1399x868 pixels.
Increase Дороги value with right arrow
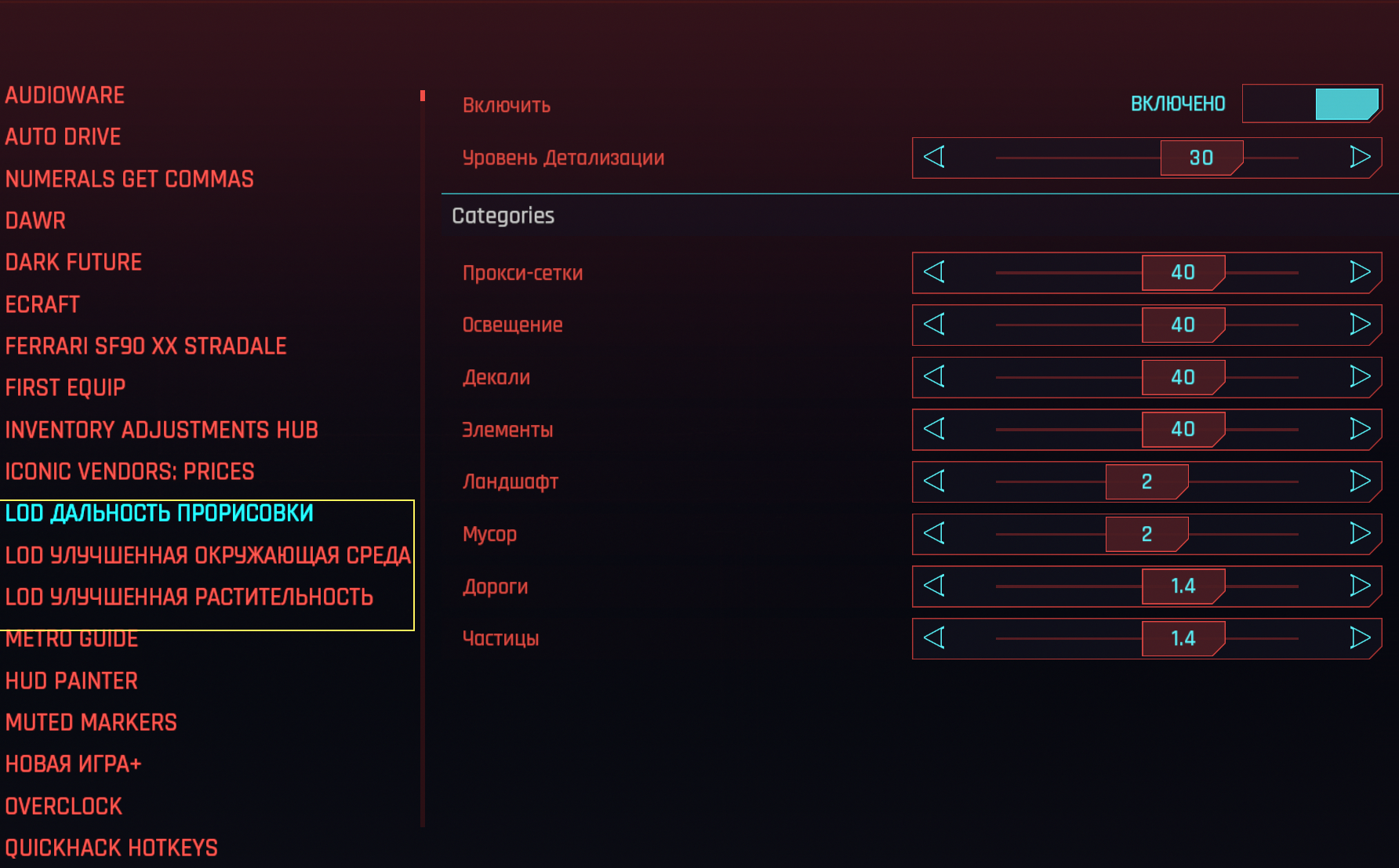pos(1360,586)
